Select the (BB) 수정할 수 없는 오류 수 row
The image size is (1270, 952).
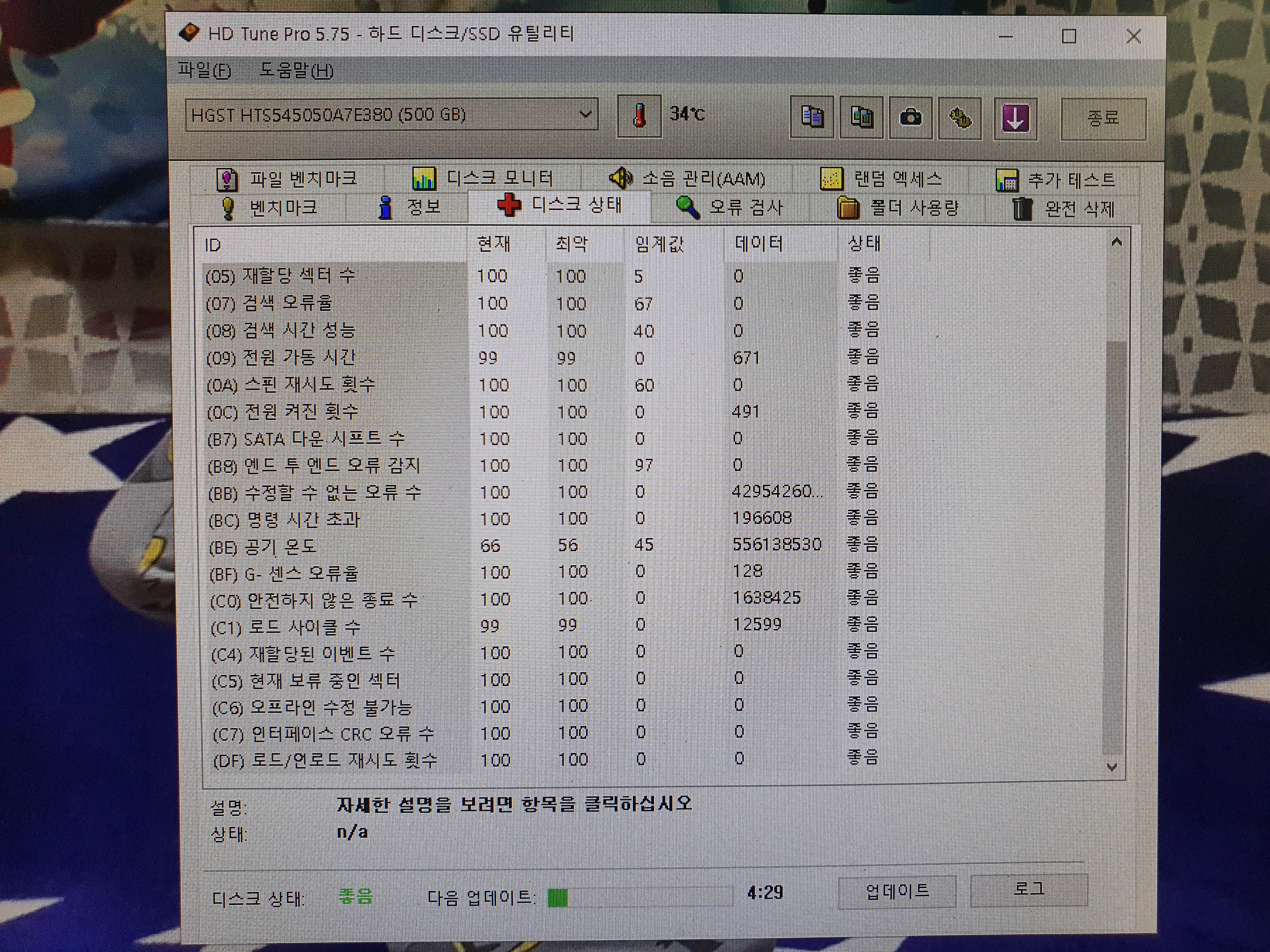click(543, 492)
